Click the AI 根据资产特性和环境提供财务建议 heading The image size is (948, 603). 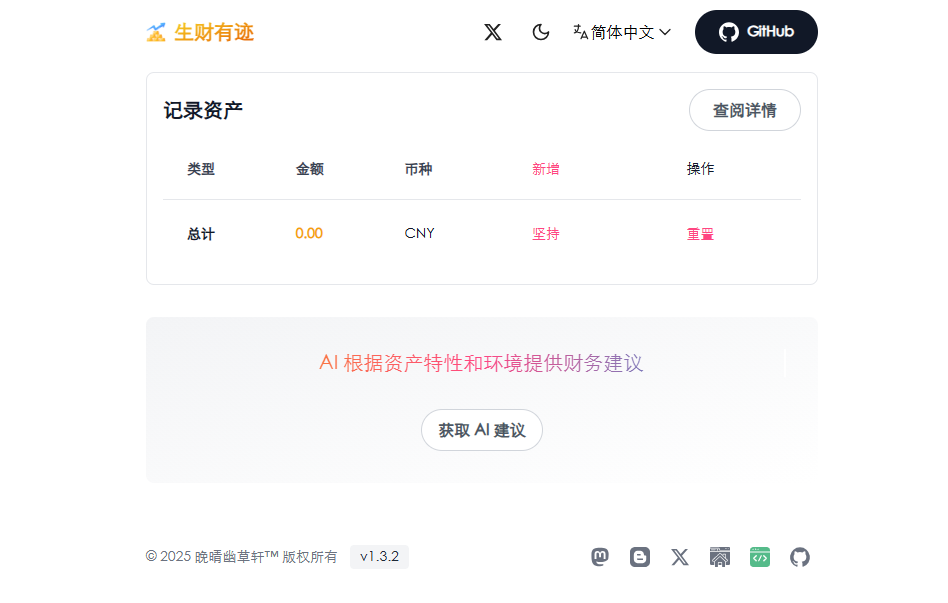pos(481,363)
